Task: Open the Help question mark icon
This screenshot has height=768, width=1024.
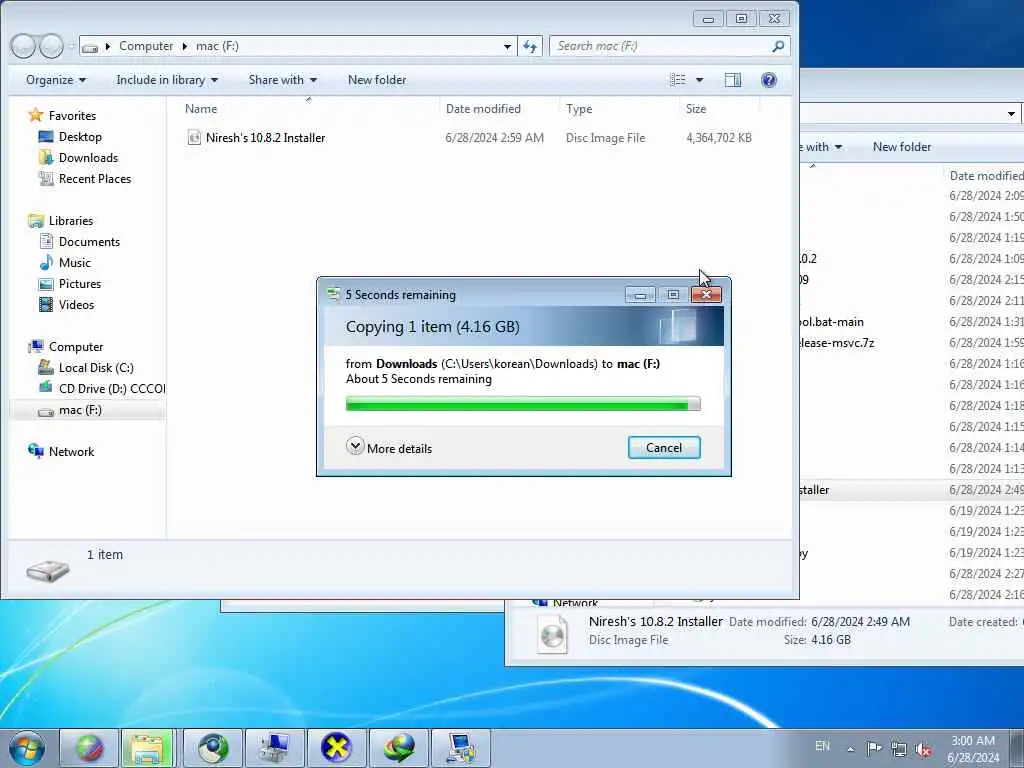Action: pyautogui.click(x=769, y=80)
